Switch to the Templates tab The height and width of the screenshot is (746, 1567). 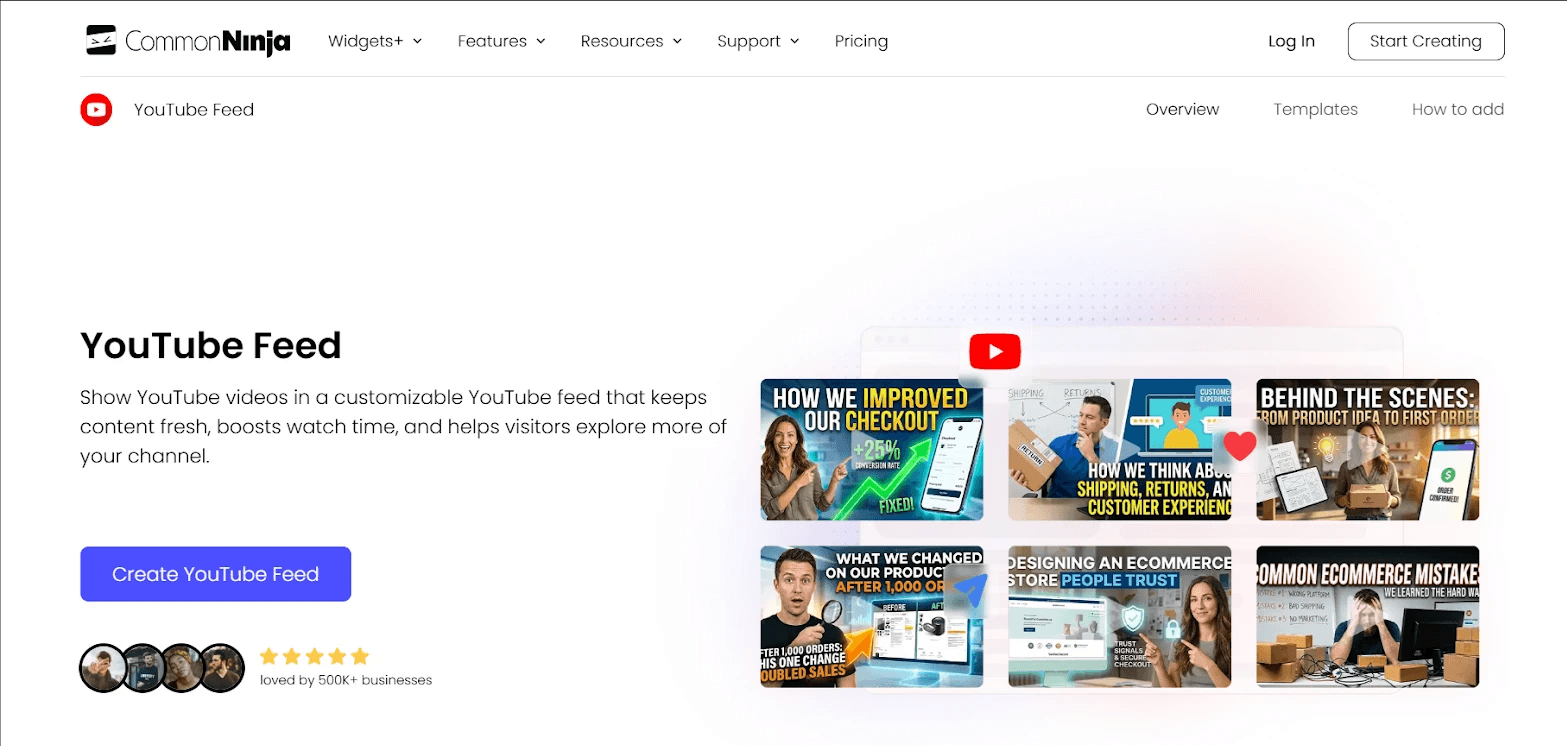click(x=1315, y=109)
